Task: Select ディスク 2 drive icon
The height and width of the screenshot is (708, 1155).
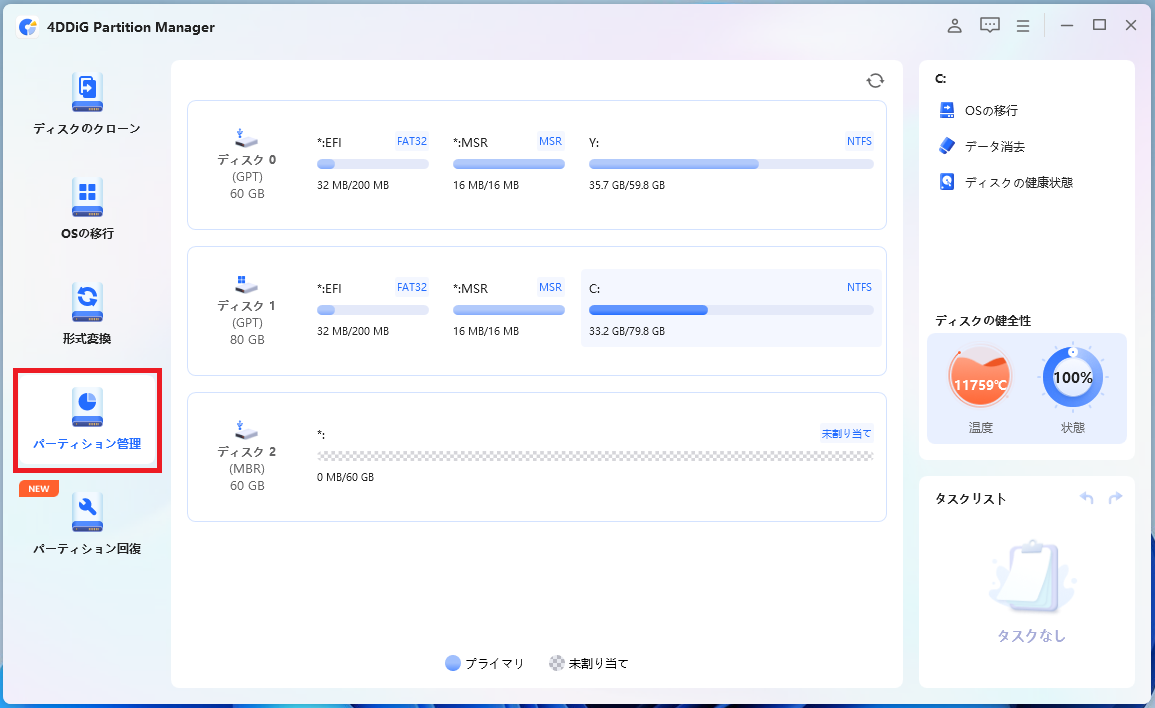Action: (x=246, y=430)
